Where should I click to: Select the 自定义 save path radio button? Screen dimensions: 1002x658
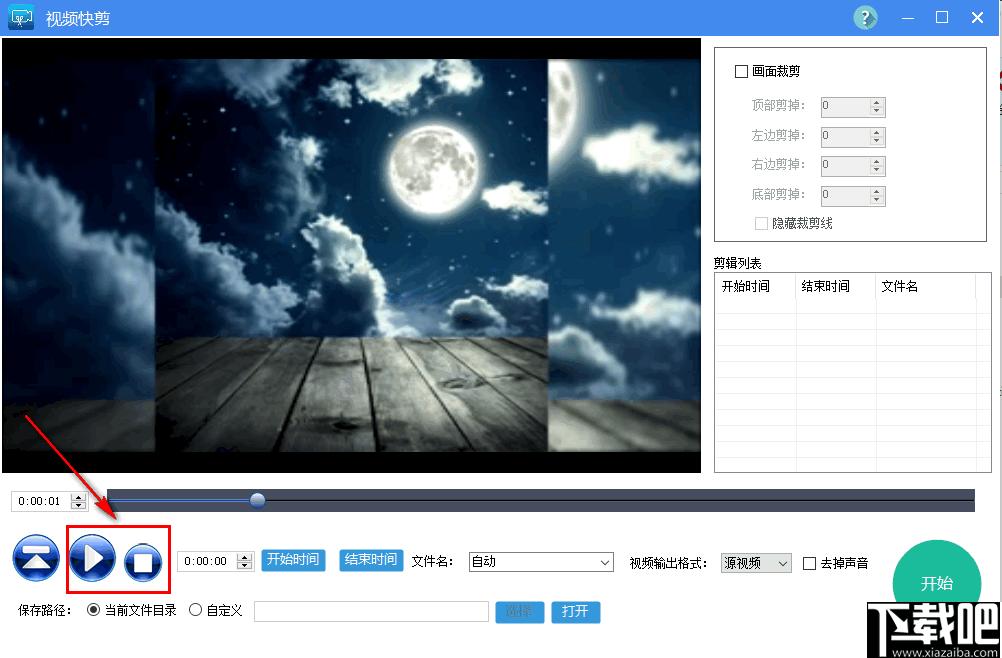click(196, 610)
